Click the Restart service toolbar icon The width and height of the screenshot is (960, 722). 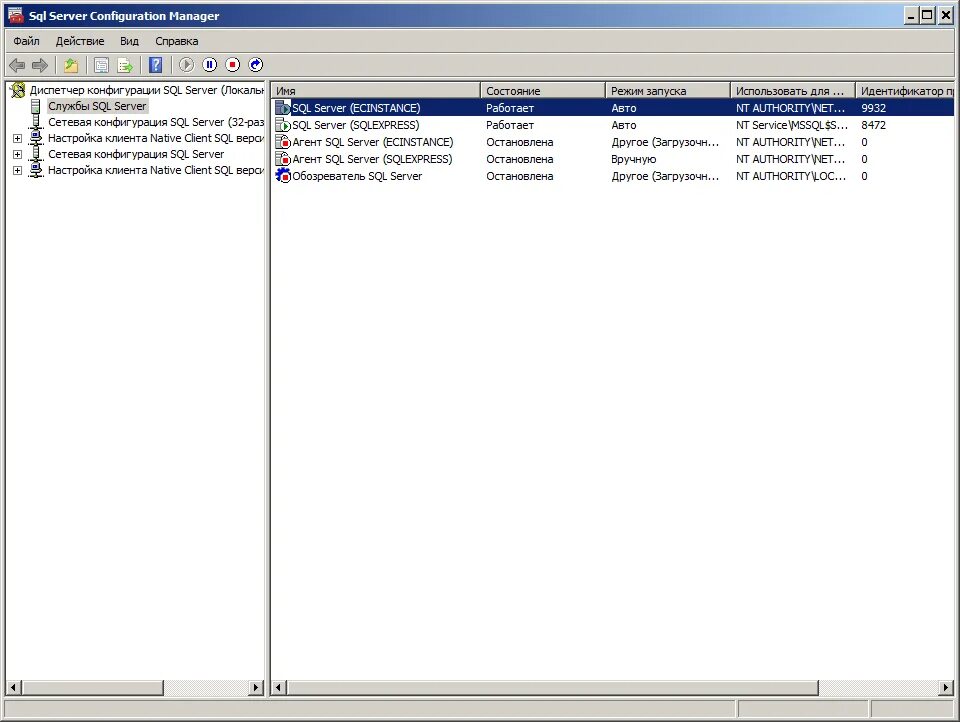coord(256,64)
